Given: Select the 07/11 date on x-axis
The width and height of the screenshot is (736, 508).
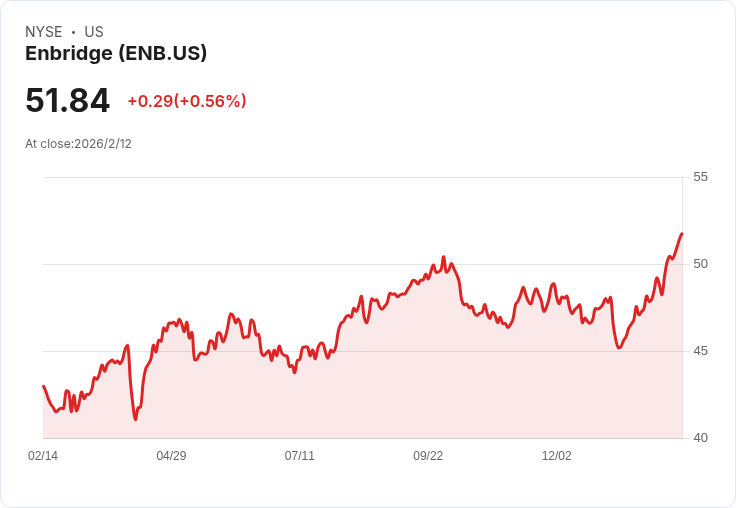Looking at the screenshot, I should pos(299,456).
